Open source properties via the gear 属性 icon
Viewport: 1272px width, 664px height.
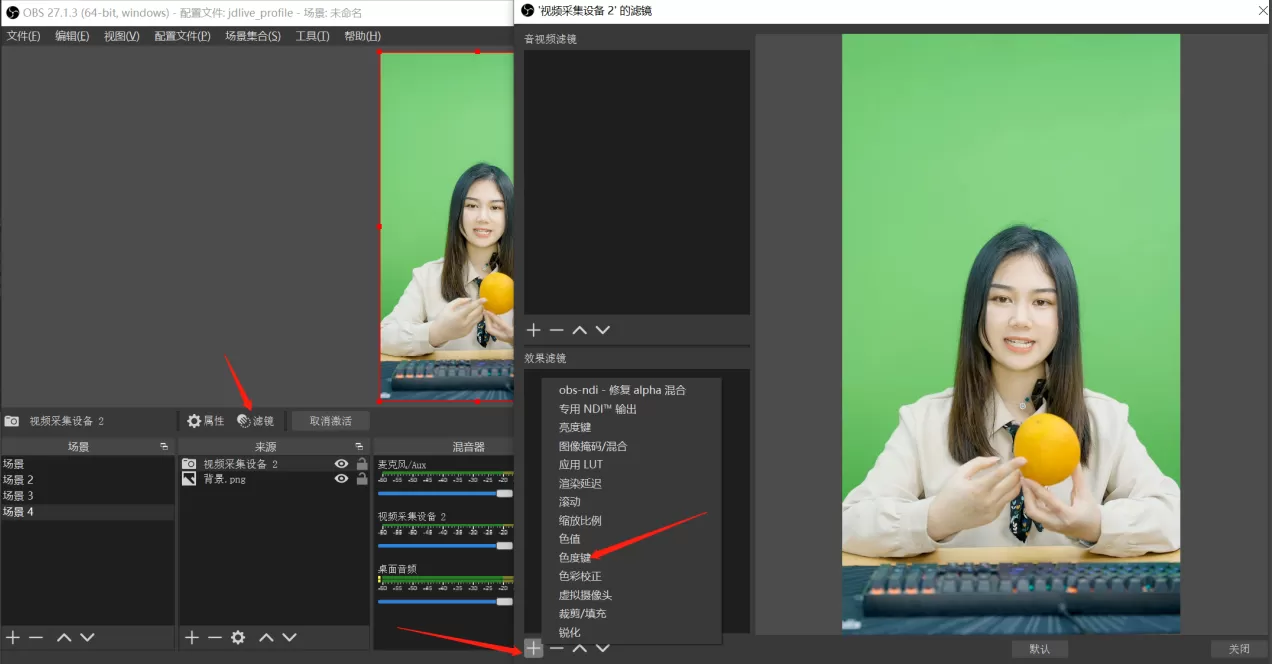205,420
